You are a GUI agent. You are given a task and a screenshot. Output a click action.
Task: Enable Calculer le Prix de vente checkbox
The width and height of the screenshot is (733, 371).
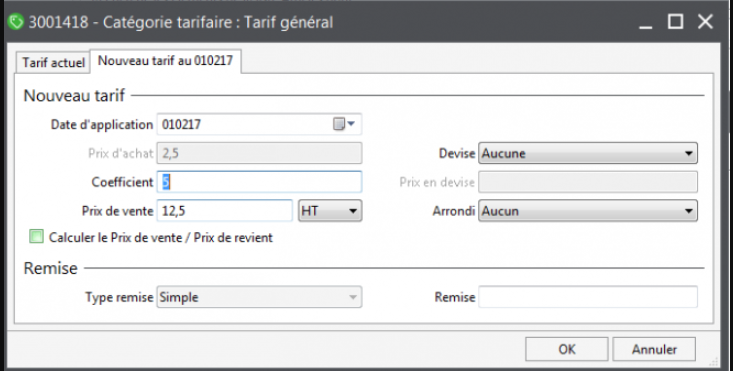pos(36,237)
